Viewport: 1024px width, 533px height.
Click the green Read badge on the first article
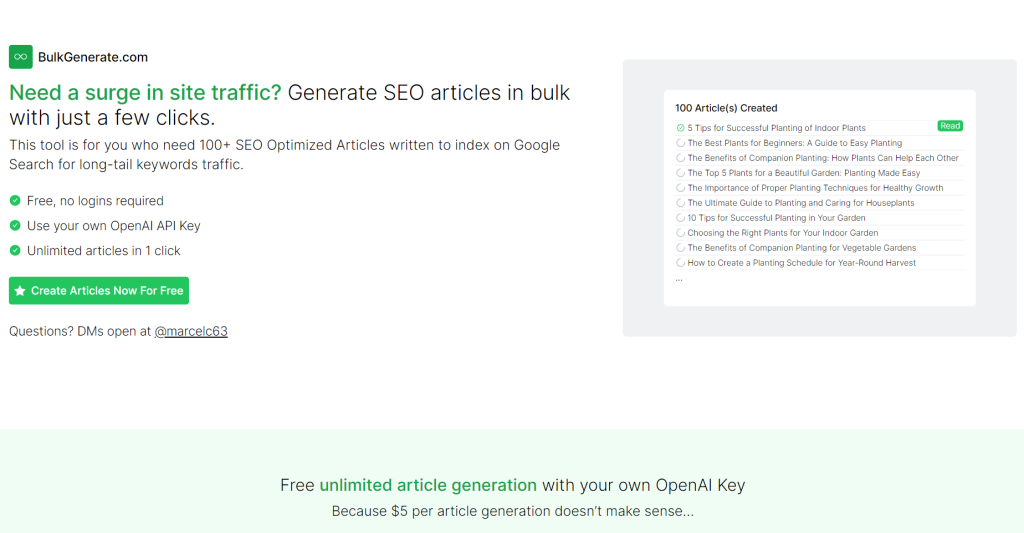[x=950, y=126]
